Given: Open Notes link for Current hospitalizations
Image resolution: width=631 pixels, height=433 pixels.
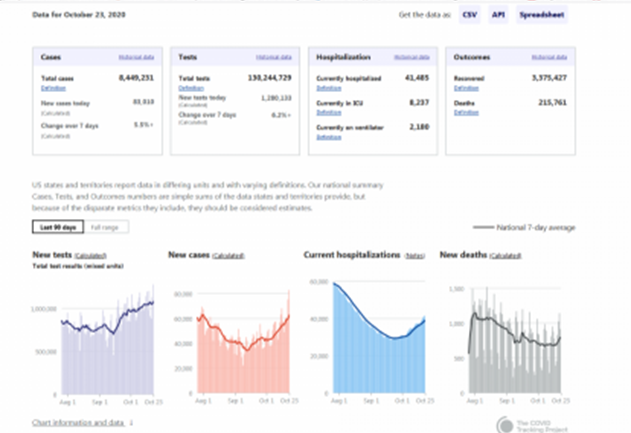Looking at the screenshot, I should click(414, 257).
